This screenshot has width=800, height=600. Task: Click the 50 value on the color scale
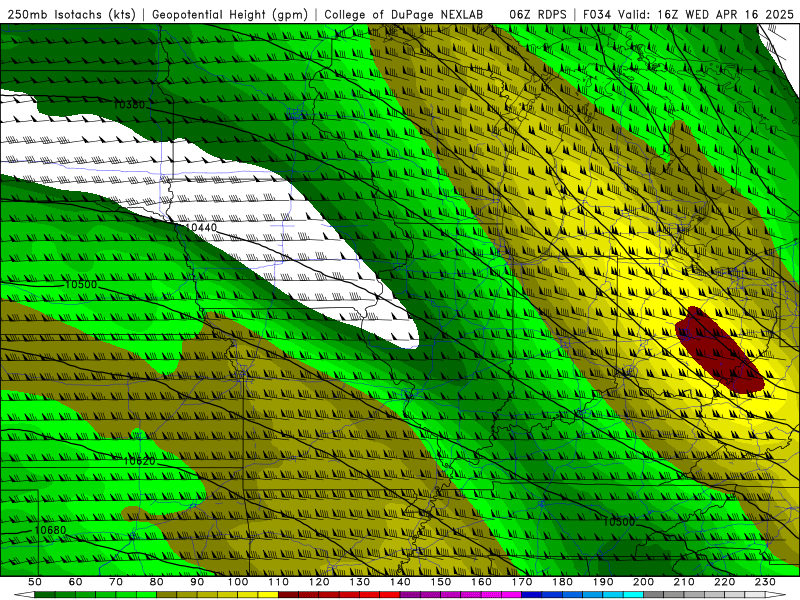(35, 582)
